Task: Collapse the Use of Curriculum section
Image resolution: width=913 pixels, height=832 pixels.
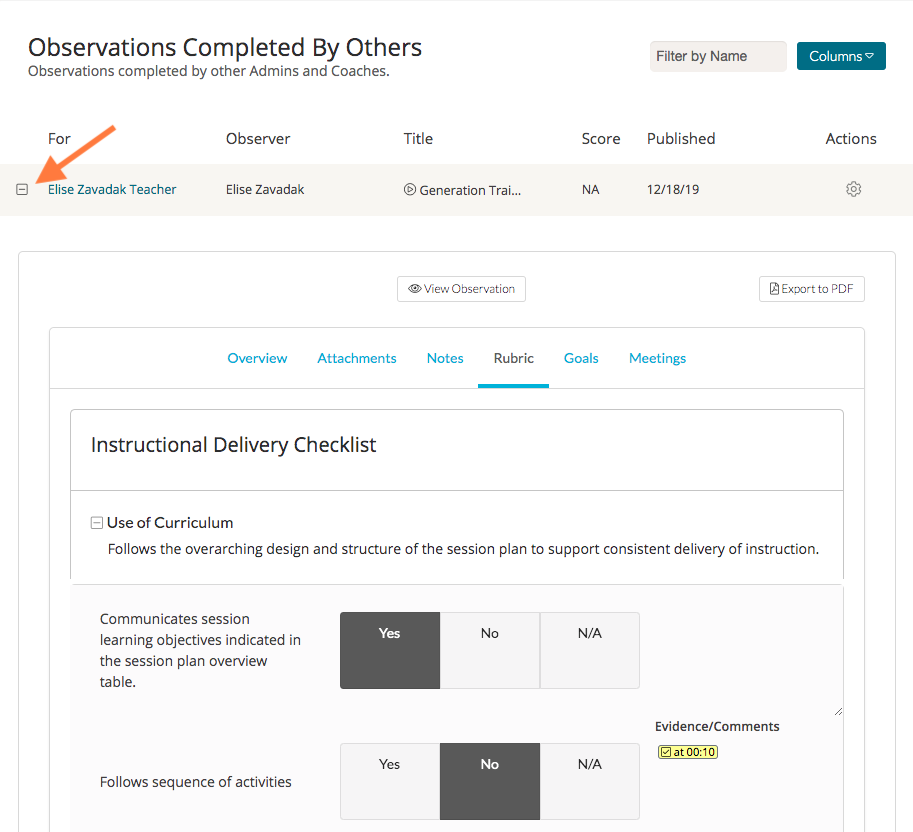Action: pyautogui.click(x=97, y=523)
